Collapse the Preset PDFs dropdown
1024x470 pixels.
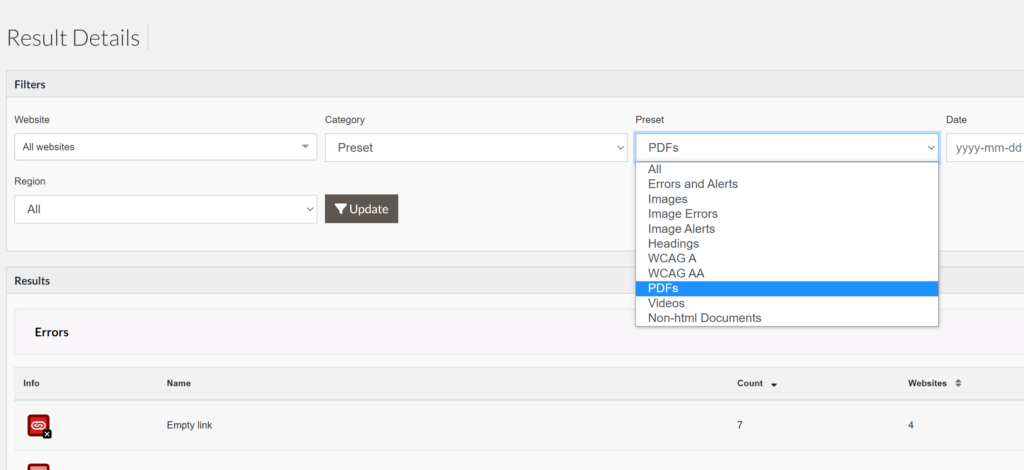pos(787,148)
